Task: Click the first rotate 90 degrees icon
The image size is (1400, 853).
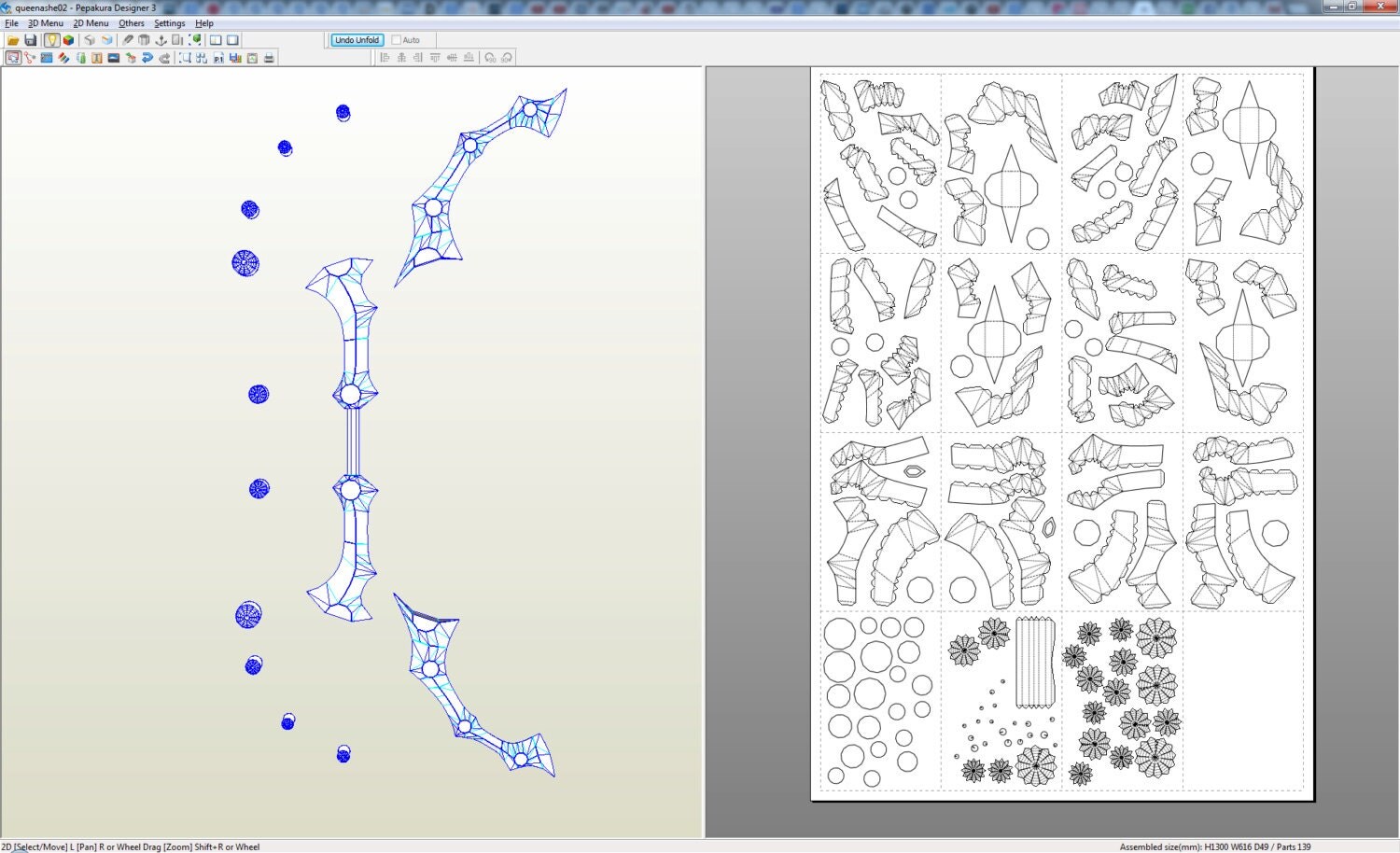Action: (490, 58)
